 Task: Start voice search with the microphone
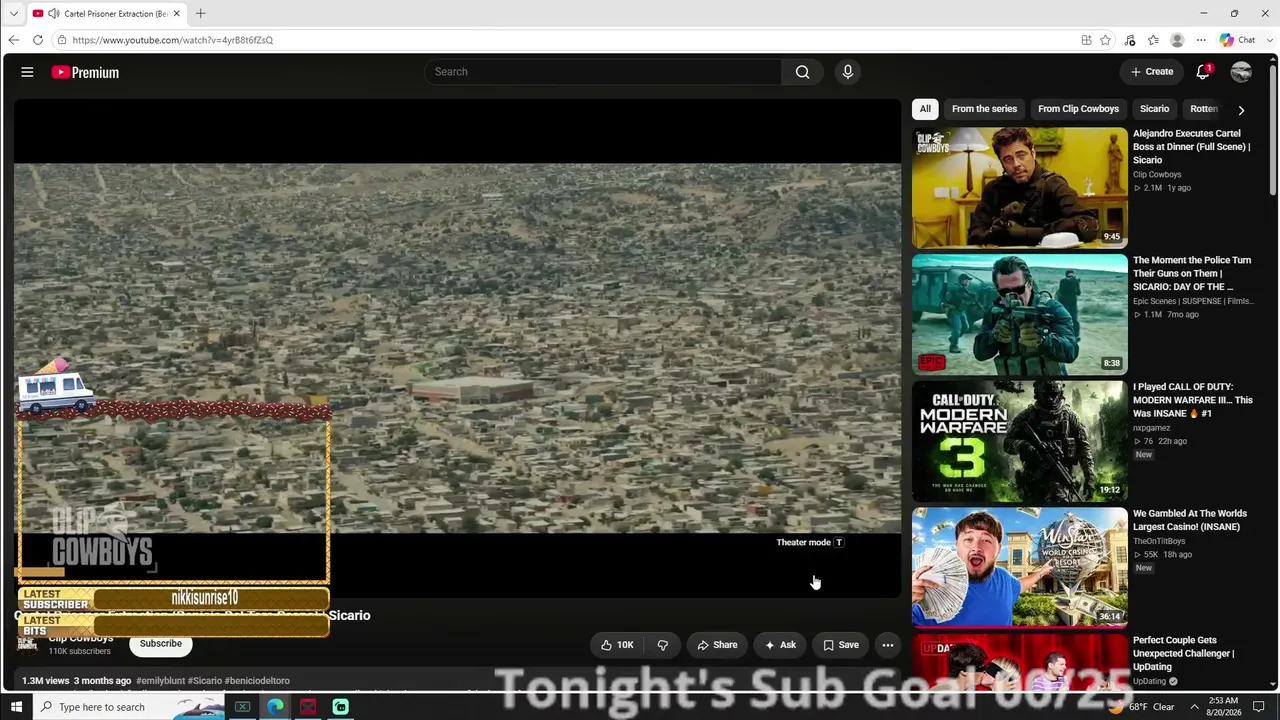pyautogui.click(x=847, y=72)
